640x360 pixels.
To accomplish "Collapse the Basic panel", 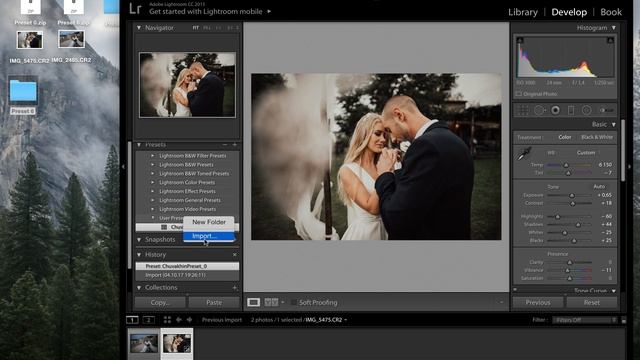I will 613,124.
